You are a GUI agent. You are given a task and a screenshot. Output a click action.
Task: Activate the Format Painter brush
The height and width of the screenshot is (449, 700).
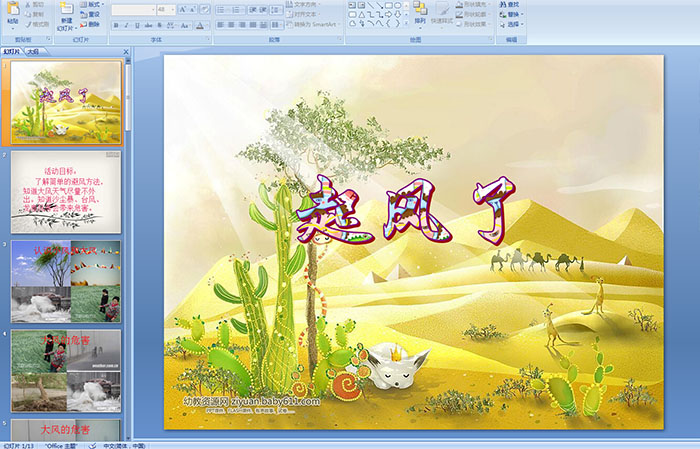tap(29, 24)
